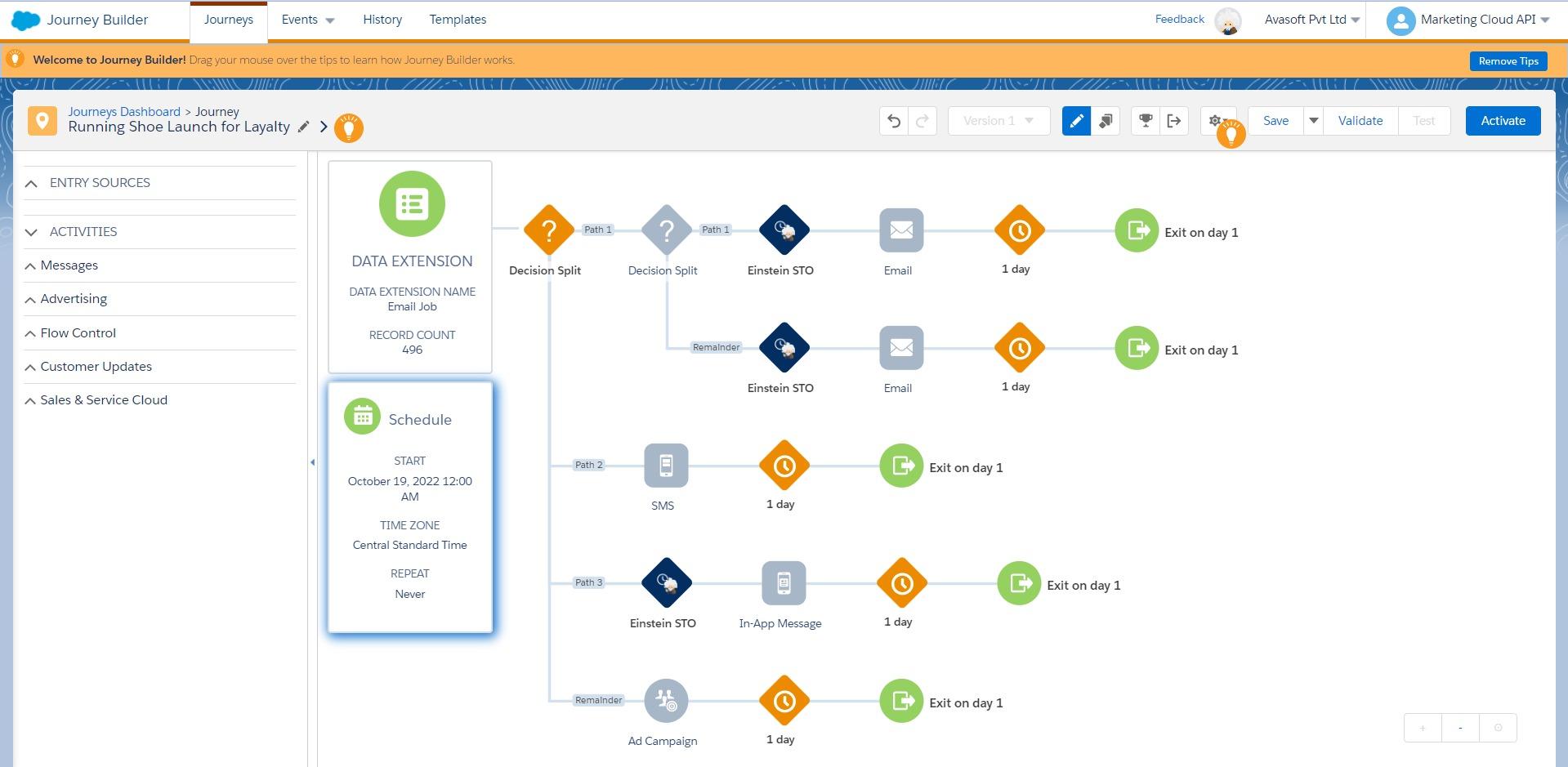Select the Exit on day 1 icon in top row

(x=1137, y=230)
